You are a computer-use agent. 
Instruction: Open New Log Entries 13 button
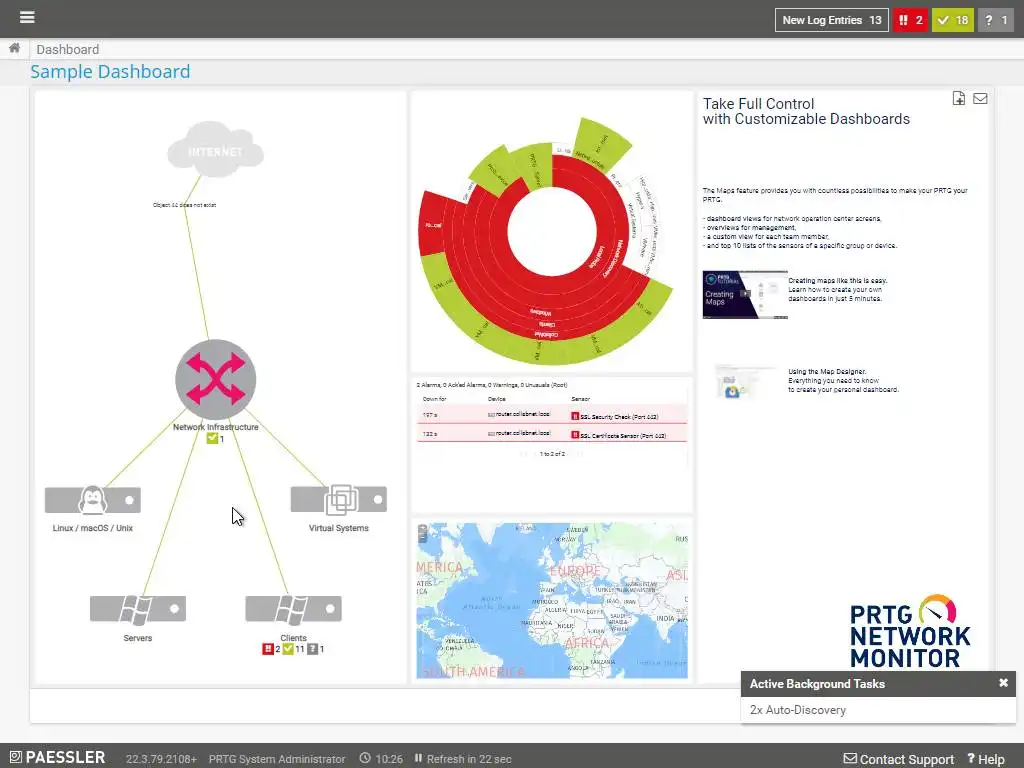(831, 20)
